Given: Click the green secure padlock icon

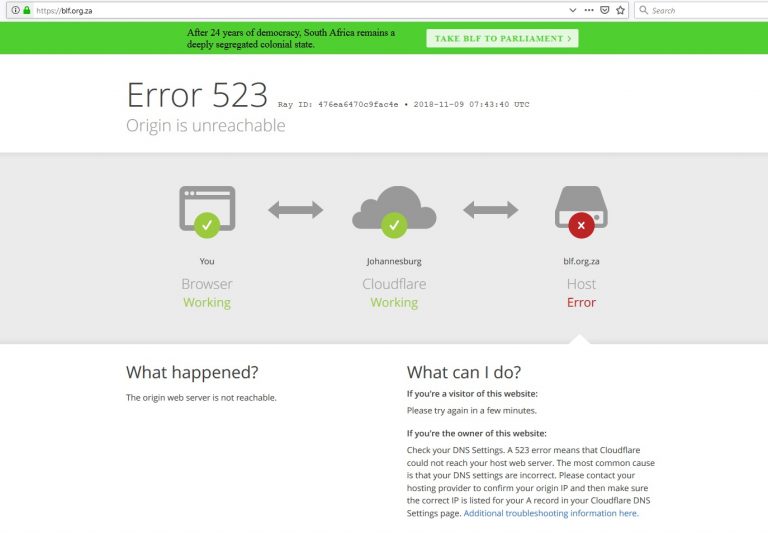Looking at the screenshot, I should click(27, 10).
